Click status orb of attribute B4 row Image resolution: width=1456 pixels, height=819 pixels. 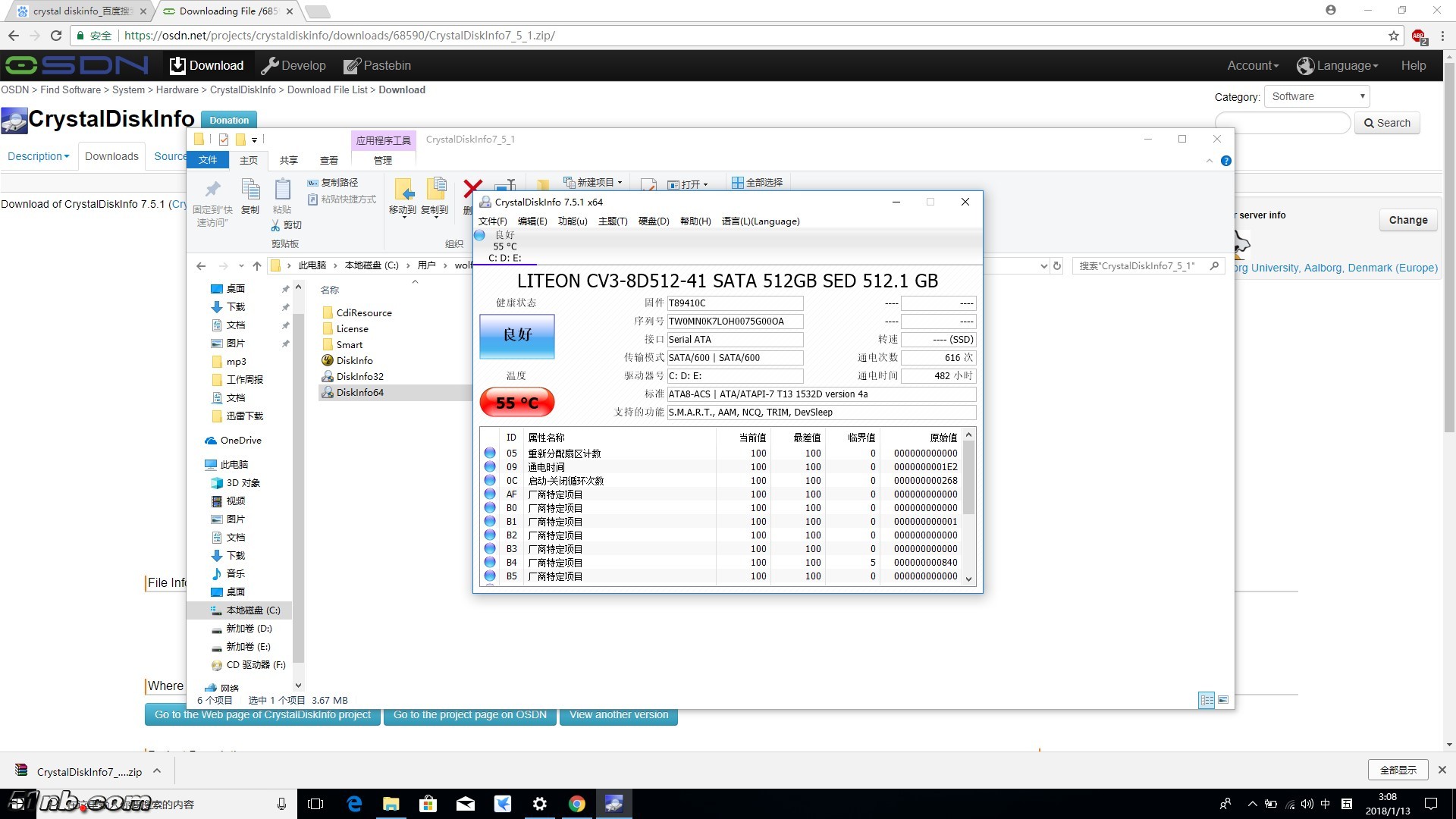(490, 563)
